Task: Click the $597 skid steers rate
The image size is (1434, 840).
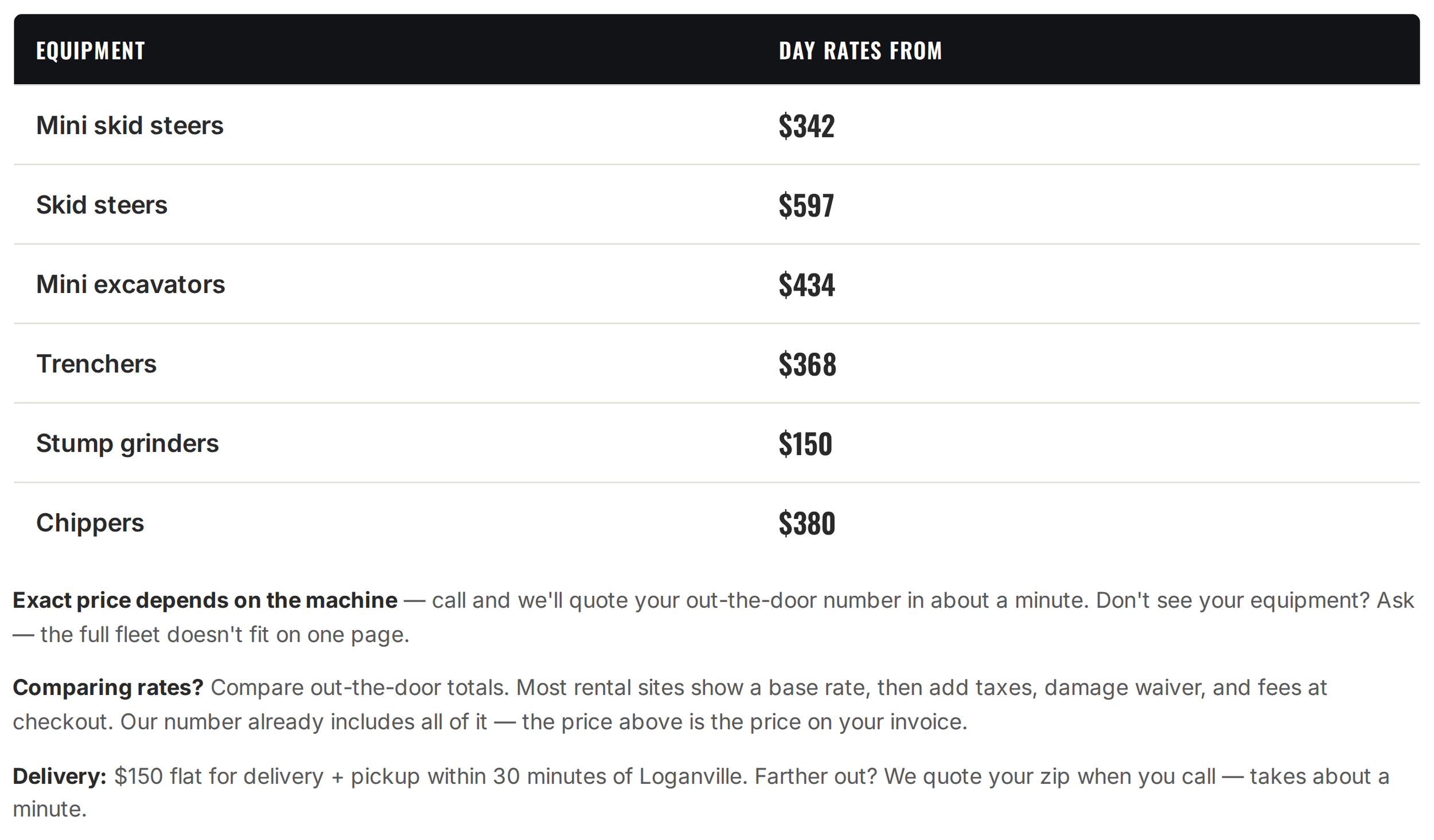Action: click(x=806, y=205)
